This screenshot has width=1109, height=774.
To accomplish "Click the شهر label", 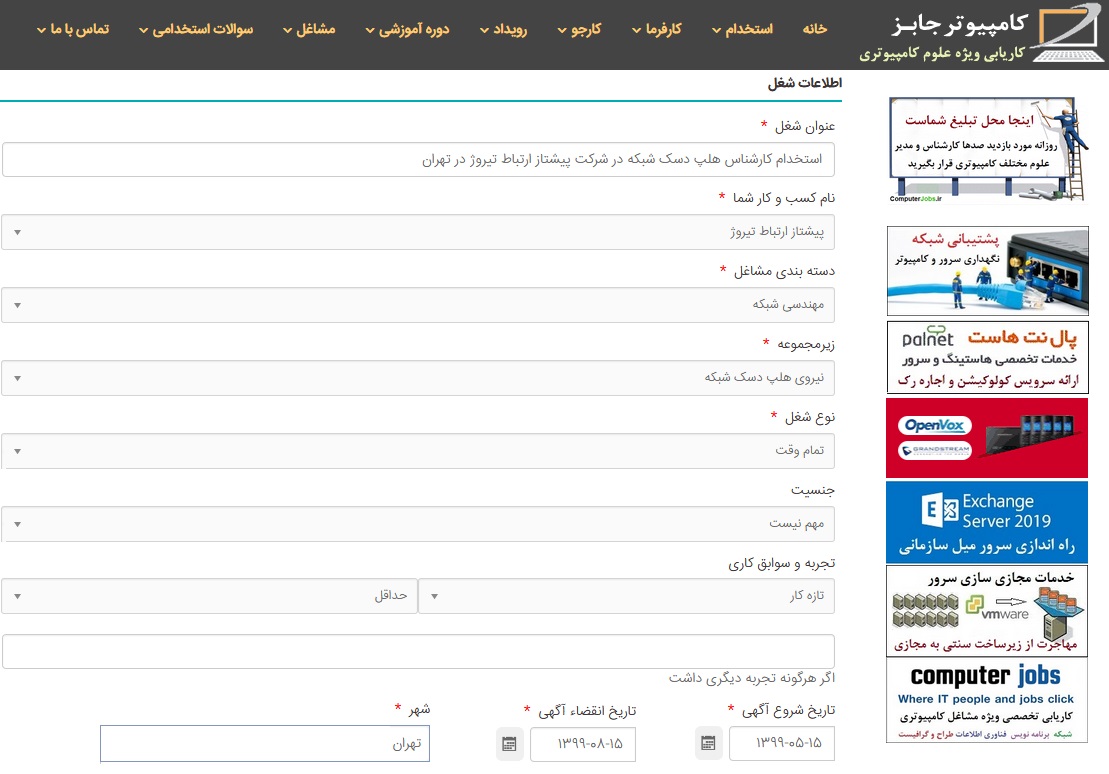I will pyautogui.click(x=419, y=710).
